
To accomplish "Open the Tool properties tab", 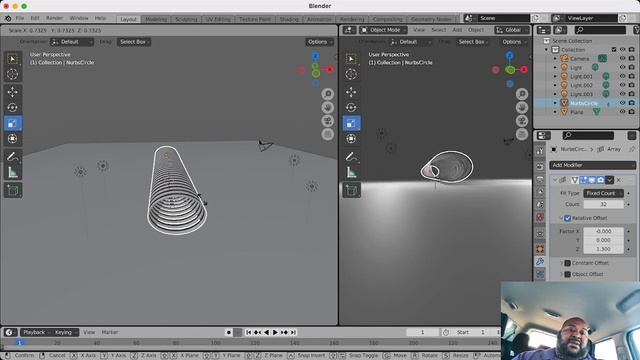I will (x=540, y=151).
